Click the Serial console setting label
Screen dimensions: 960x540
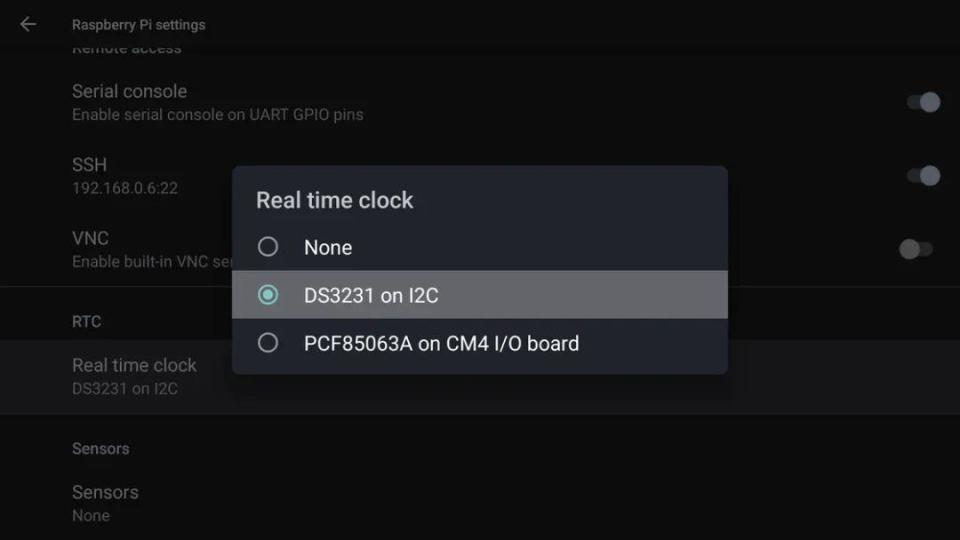coord(129,91)
